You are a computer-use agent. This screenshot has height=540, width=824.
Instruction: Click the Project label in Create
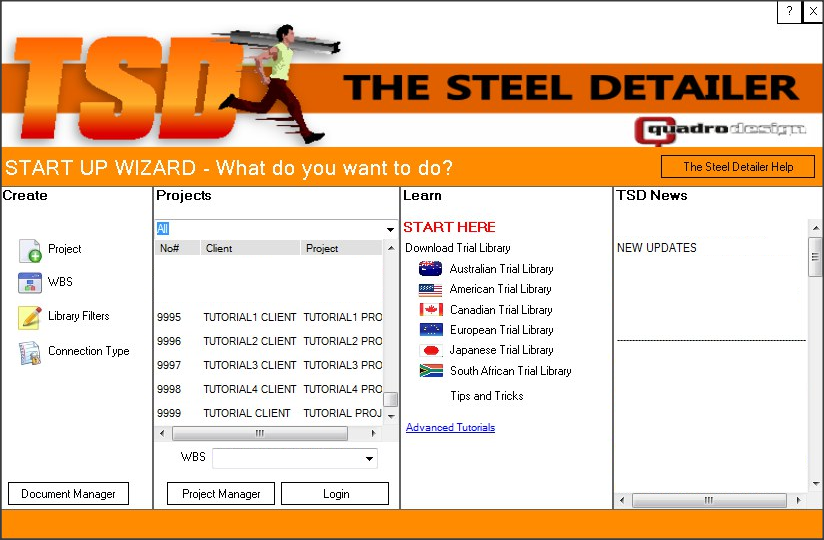(65, 249)
